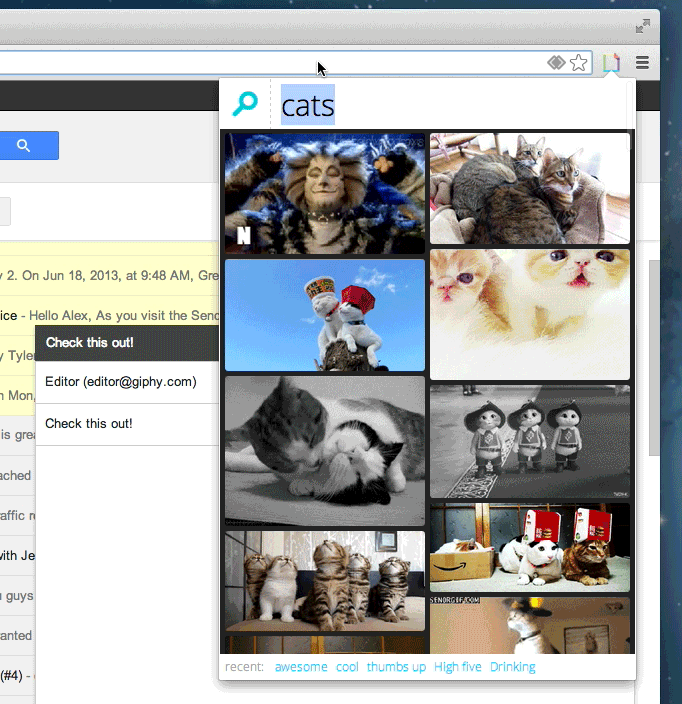682x704 pixels.
Task: Click the blue Gmail search button
Action: (29, 145)
